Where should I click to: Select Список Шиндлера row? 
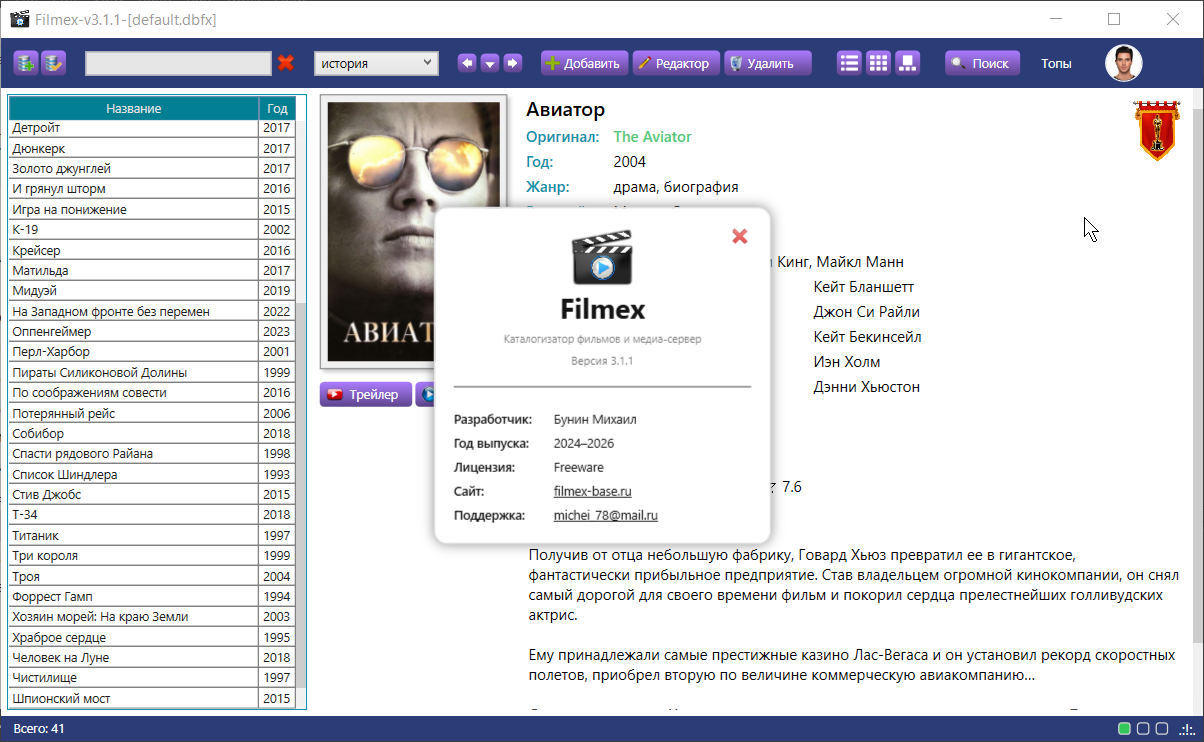153,475
